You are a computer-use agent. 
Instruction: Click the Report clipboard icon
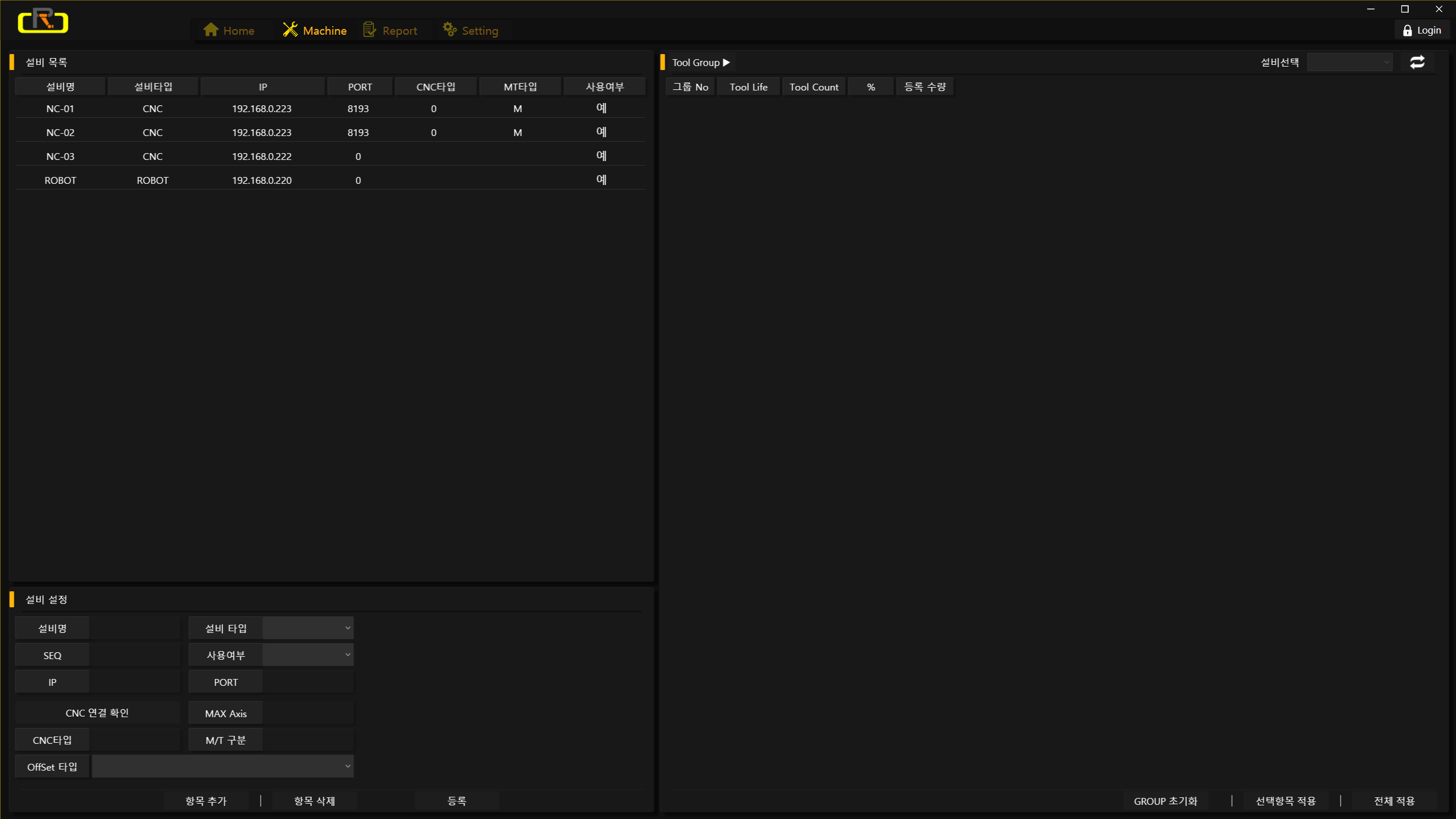point(370,30)
